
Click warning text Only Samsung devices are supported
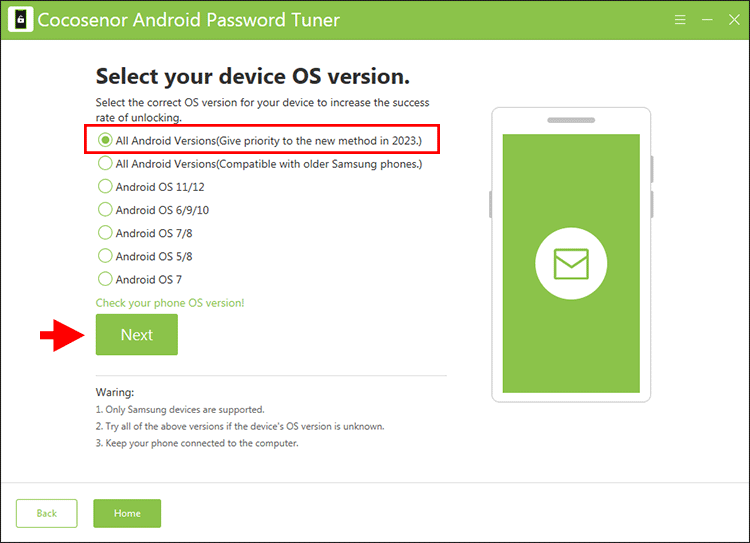coord(180,410)
